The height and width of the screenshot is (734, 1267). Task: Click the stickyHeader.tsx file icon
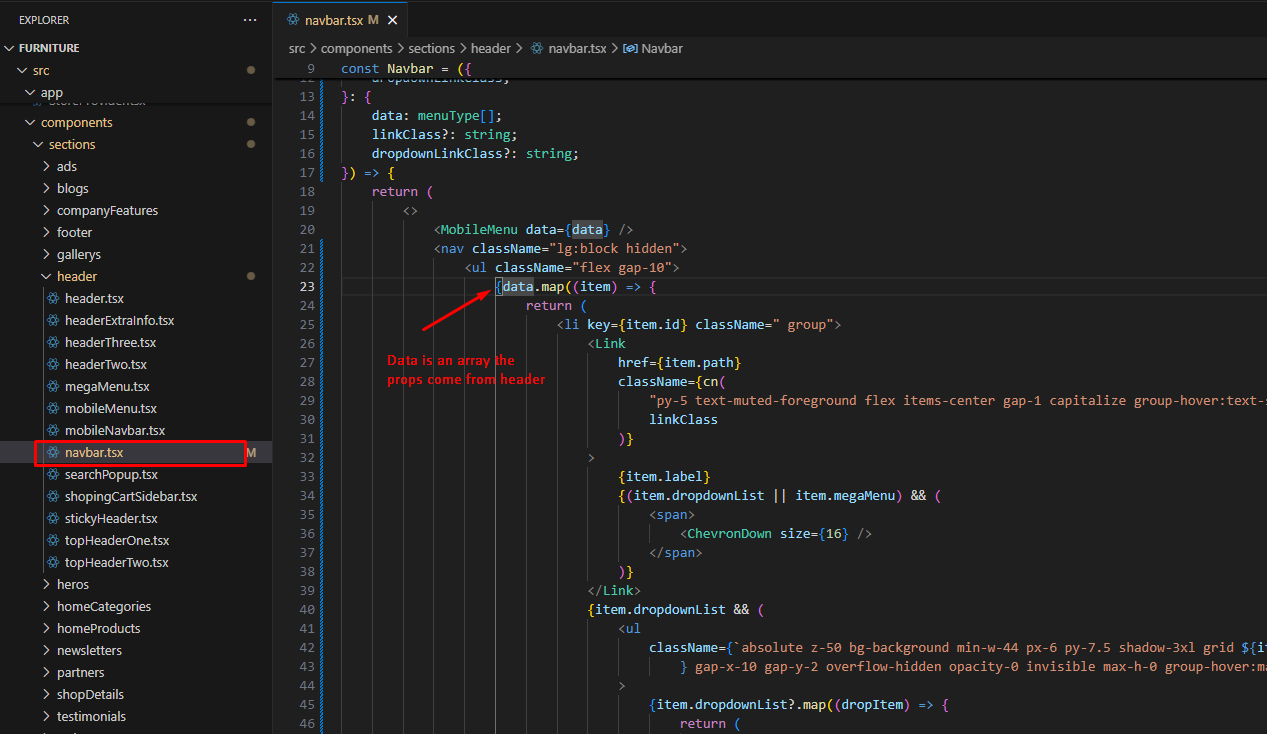[x=54, y=519]
